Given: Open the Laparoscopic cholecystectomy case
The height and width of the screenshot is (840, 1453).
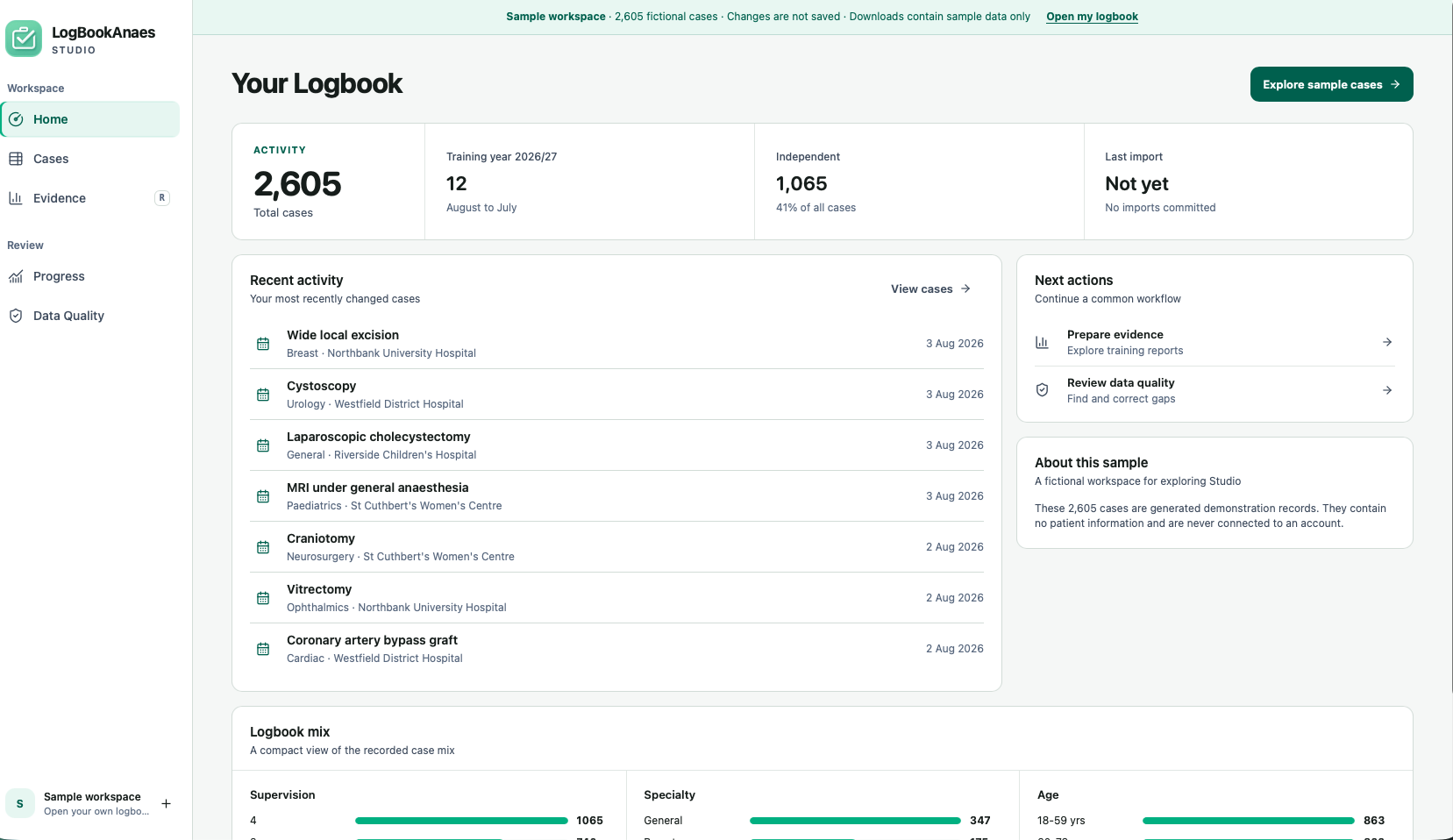Looking at the screenshot, I should pyautogui.click(x=616, y=445).
